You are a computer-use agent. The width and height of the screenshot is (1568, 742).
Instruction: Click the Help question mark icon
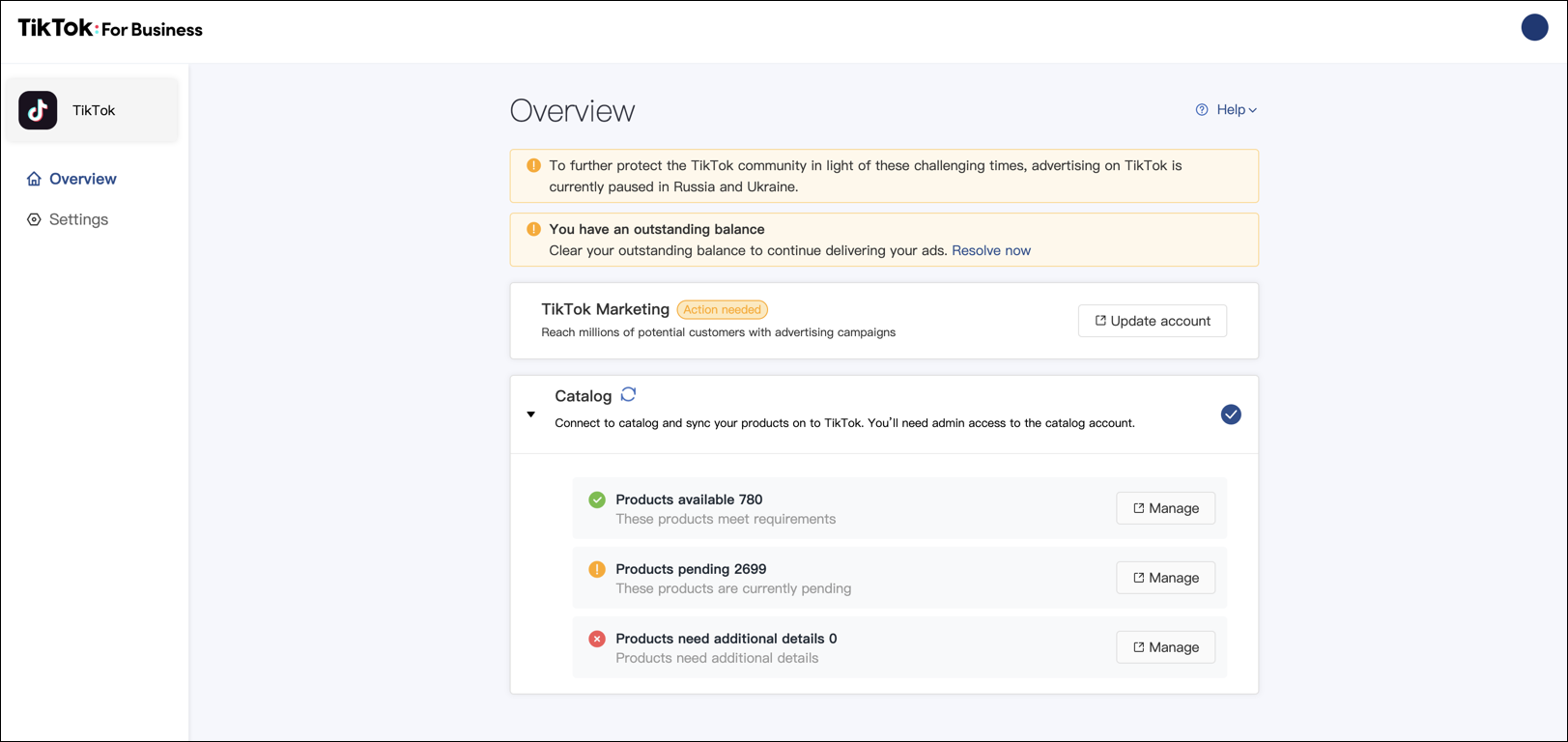click(1202, 110)
